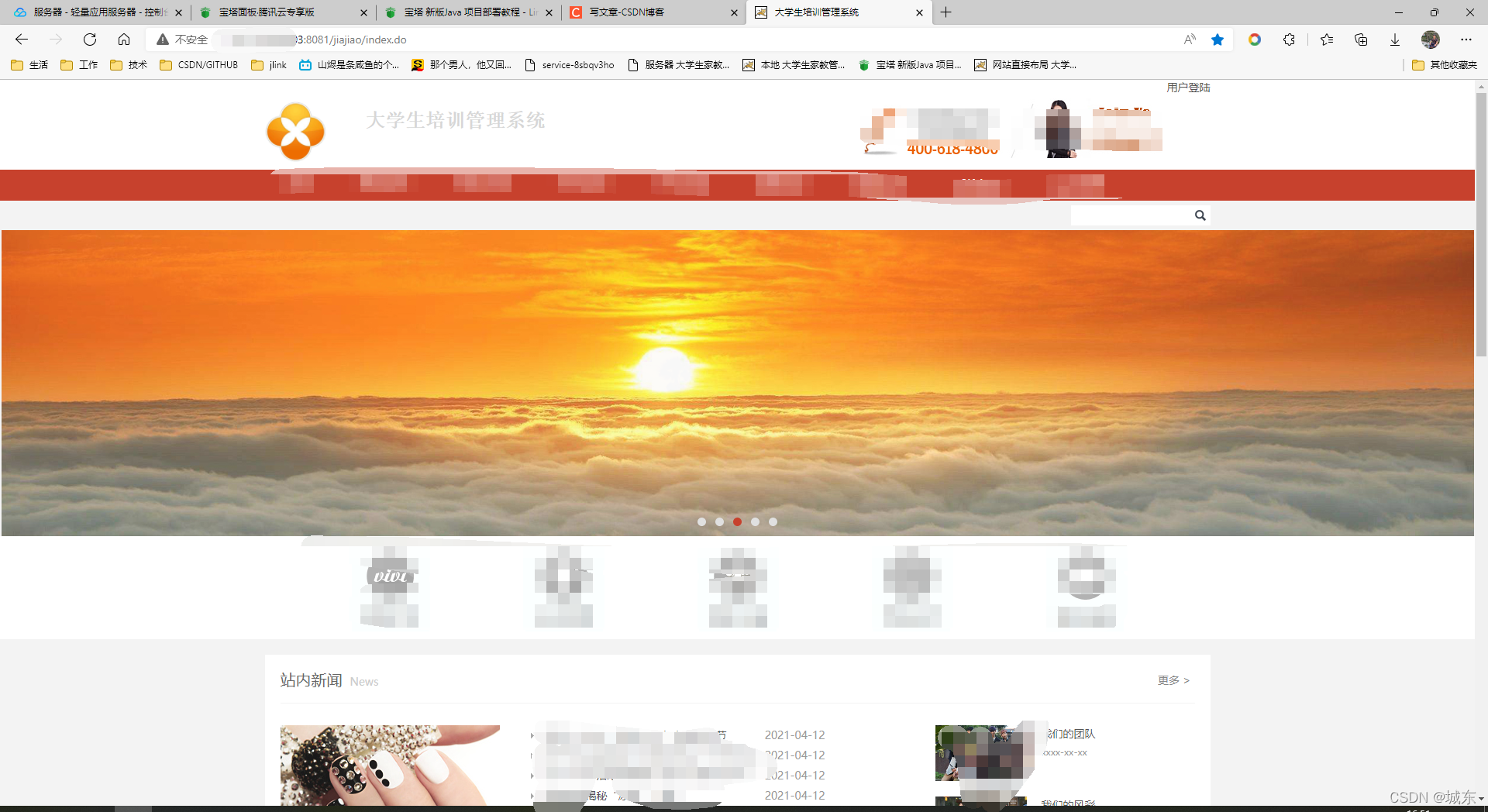Open a new tab with the plus button

(x=945, y=12)
